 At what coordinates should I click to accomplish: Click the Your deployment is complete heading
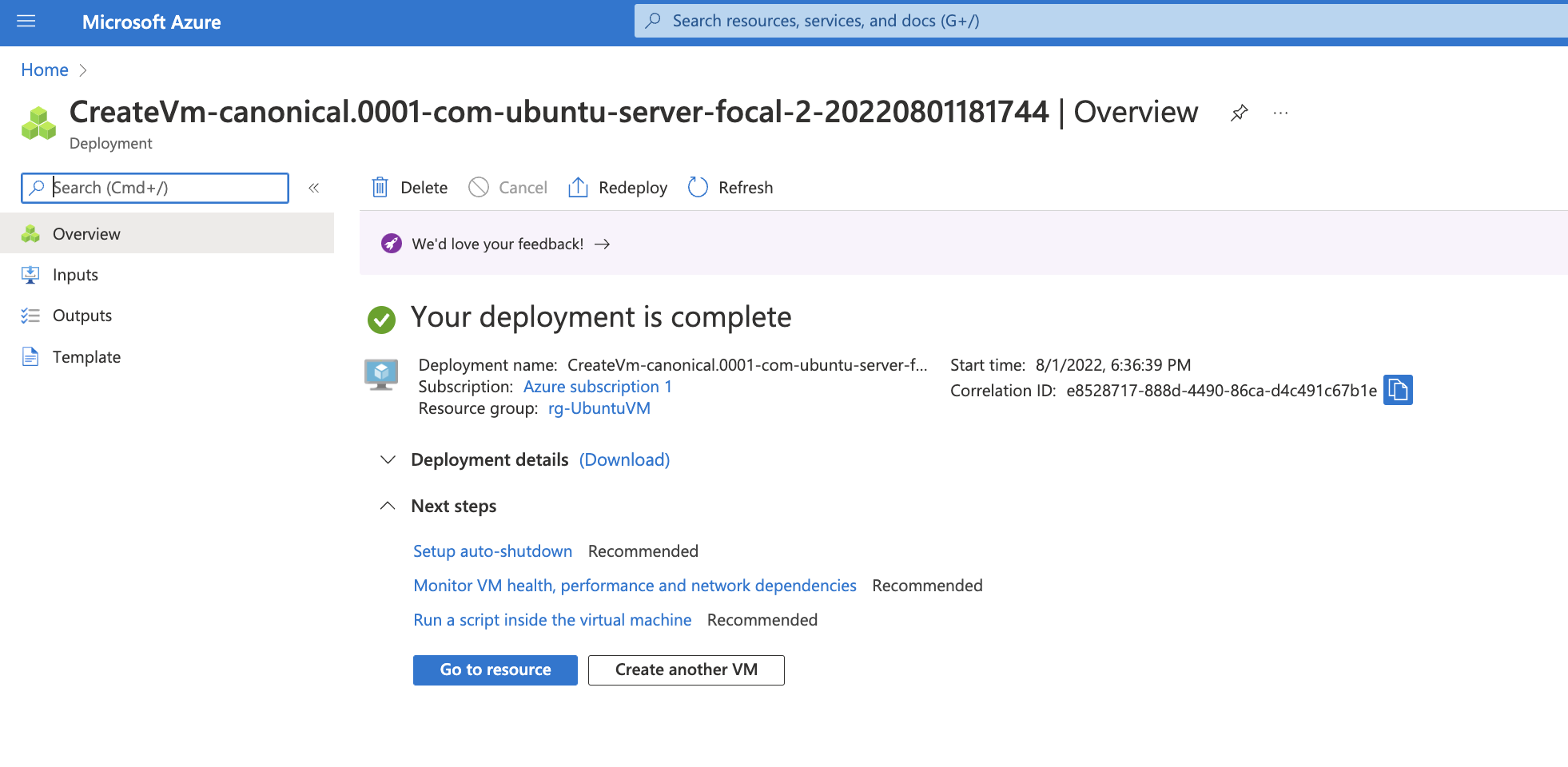(601, 317)
